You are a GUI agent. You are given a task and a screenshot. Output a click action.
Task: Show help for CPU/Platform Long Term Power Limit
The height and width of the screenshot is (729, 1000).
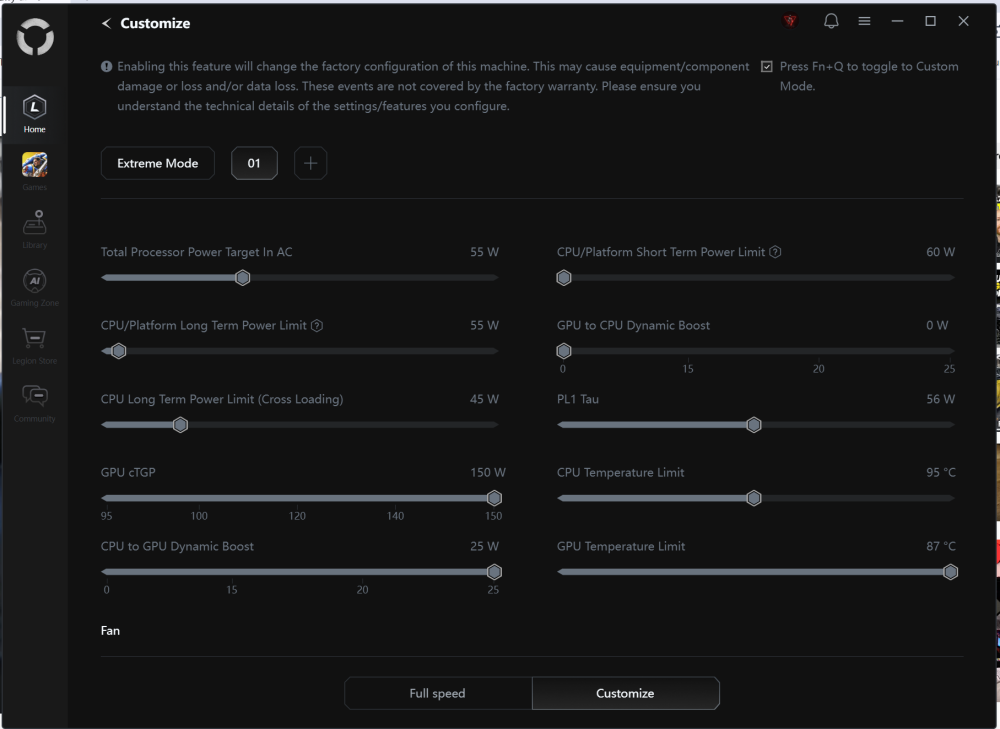[317, 326]
